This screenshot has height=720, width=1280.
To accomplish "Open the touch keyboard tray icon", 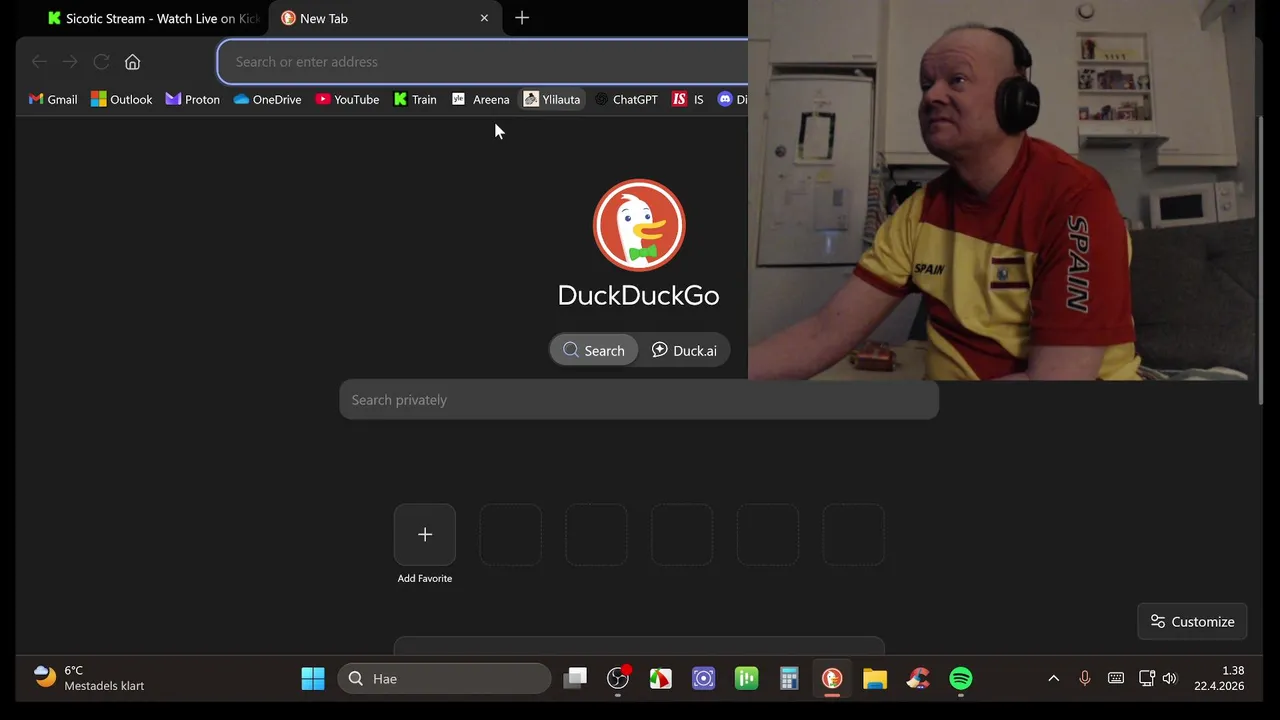I will pos(1116,679).
